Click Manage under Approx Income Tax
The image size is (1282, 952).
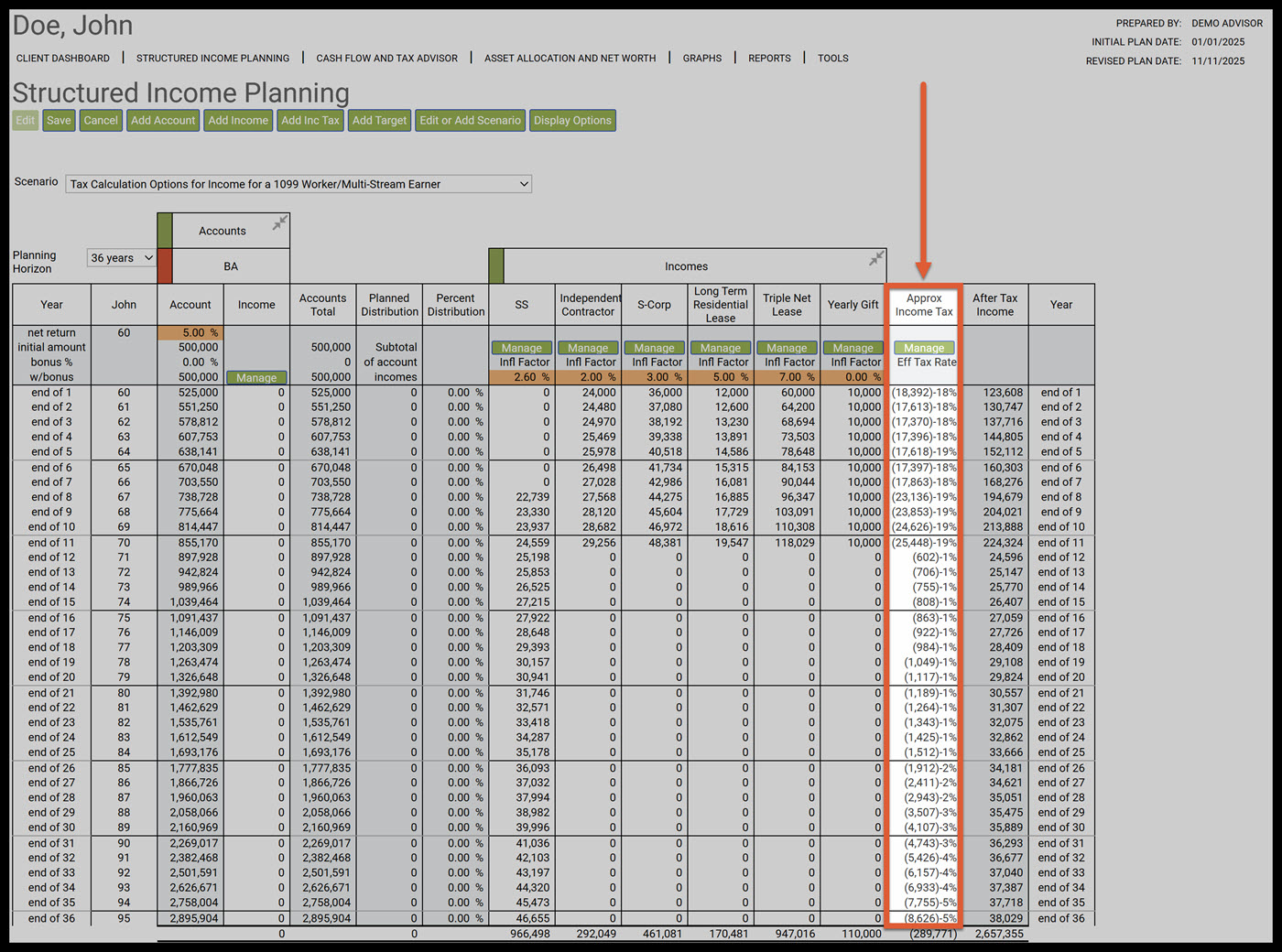pos(924,348)
